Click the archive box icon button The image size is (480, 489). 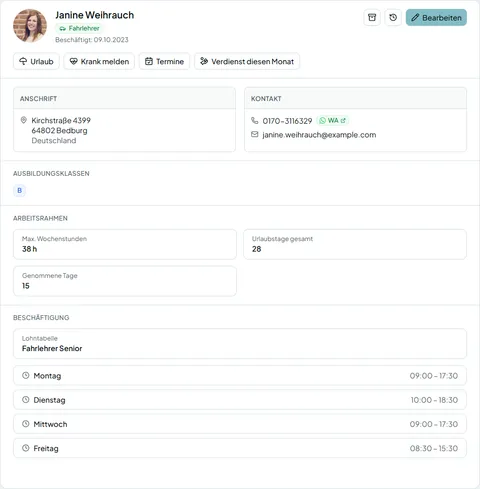372,17
